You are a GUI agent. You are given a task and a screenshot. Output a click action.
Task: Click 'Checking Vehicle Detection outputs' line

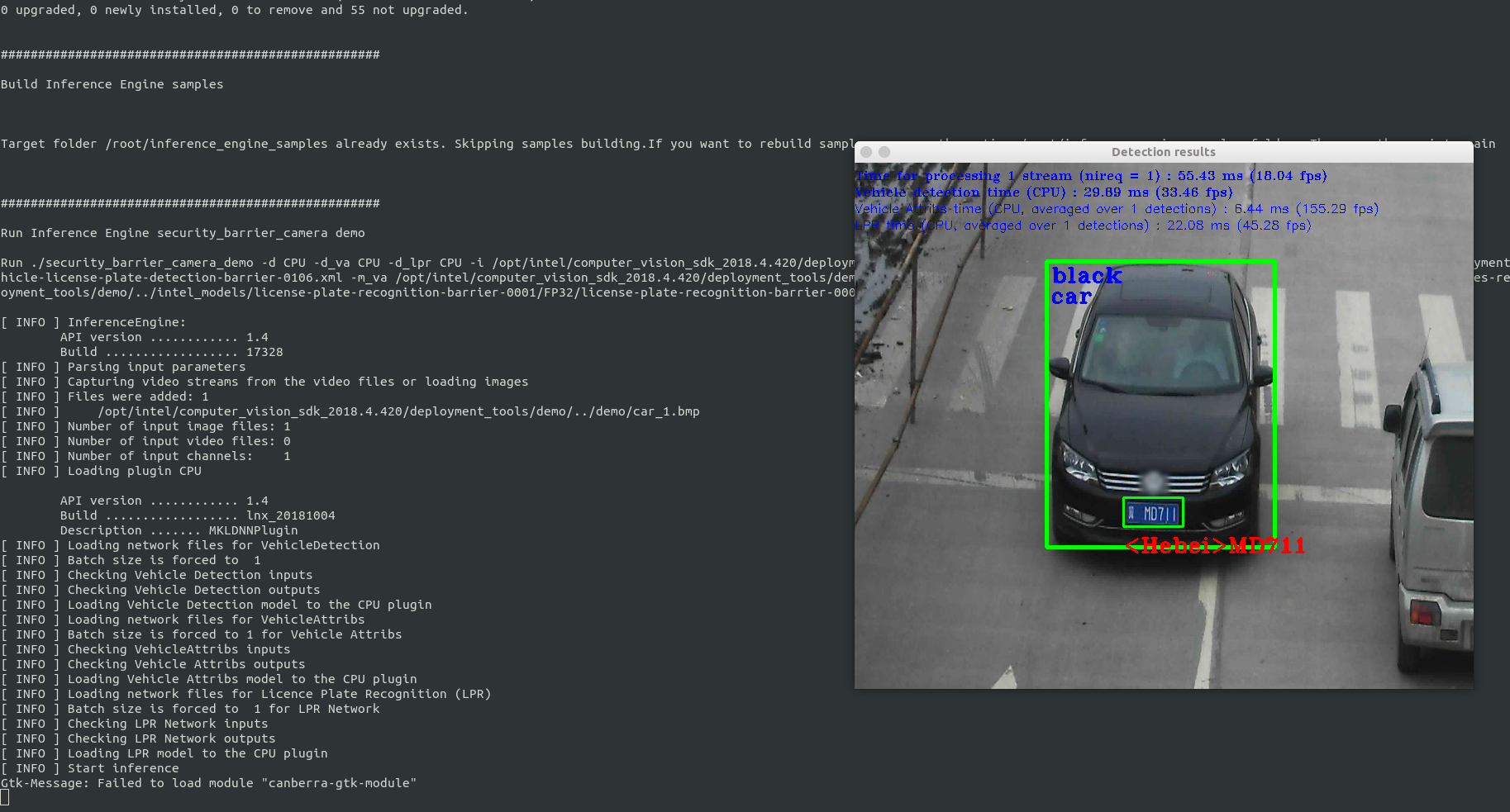pos(160,590)
